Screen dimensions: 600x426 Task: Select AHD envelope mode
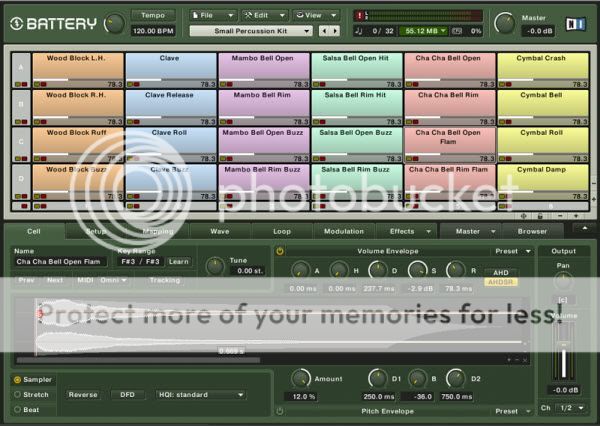click(501, 273)
